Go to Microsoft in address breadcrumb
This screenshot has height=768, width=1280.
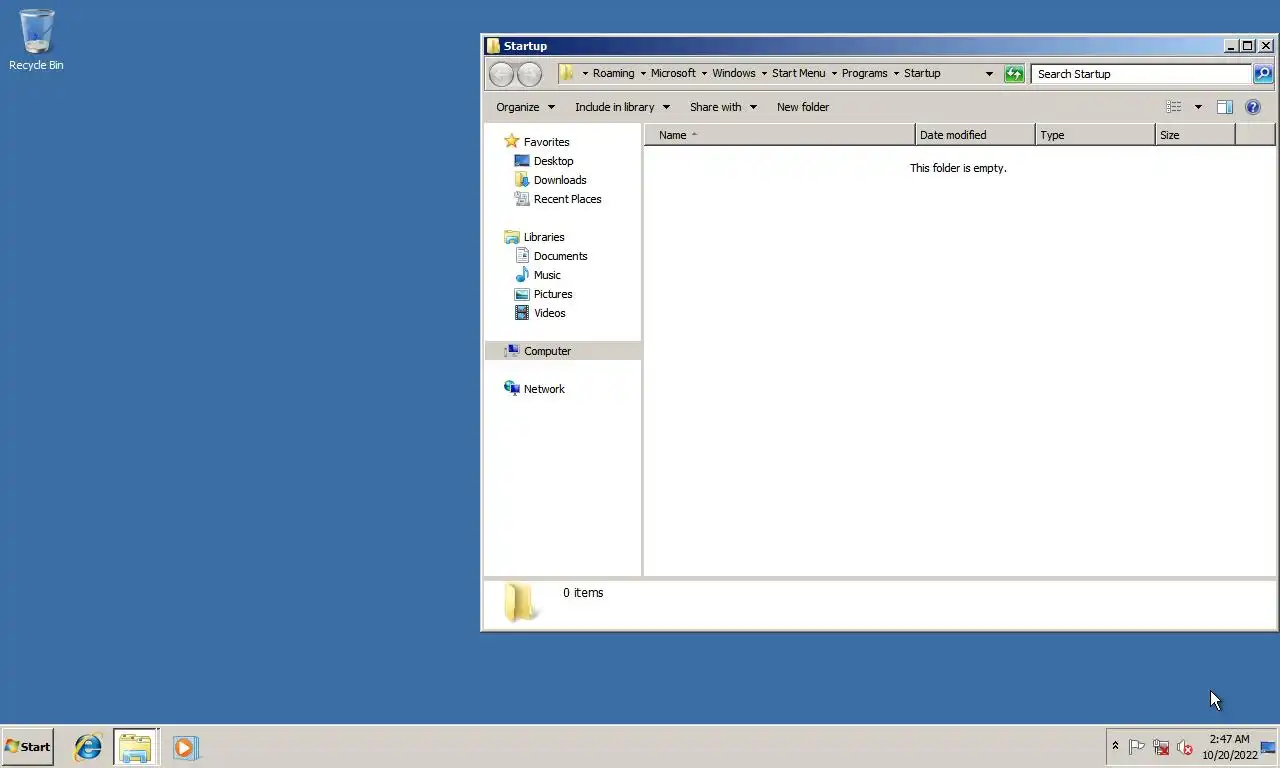(673, 74)
